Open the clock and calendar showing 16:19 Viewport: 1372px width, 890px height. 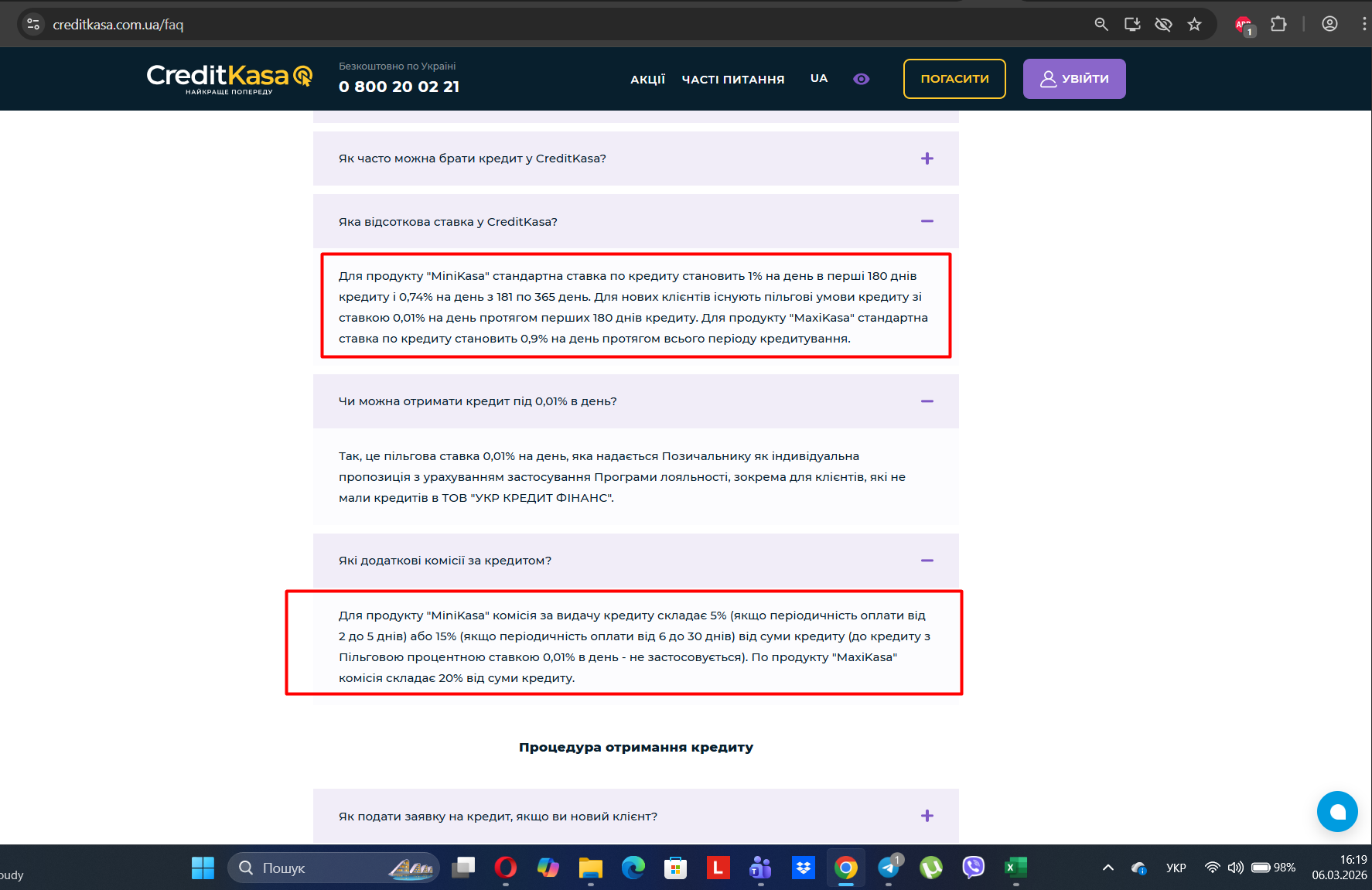tap(1340, 868)
